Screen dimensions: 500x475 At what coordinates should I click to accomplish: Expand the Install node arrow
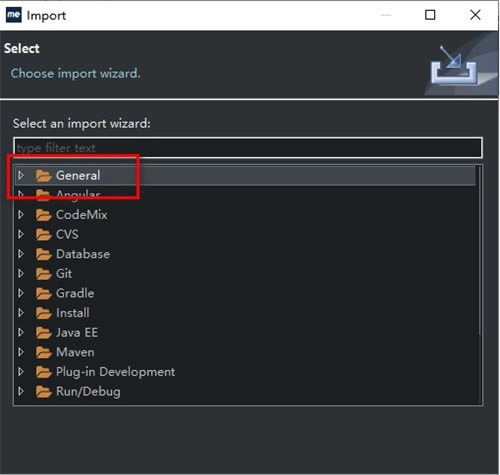pos(21,313)
